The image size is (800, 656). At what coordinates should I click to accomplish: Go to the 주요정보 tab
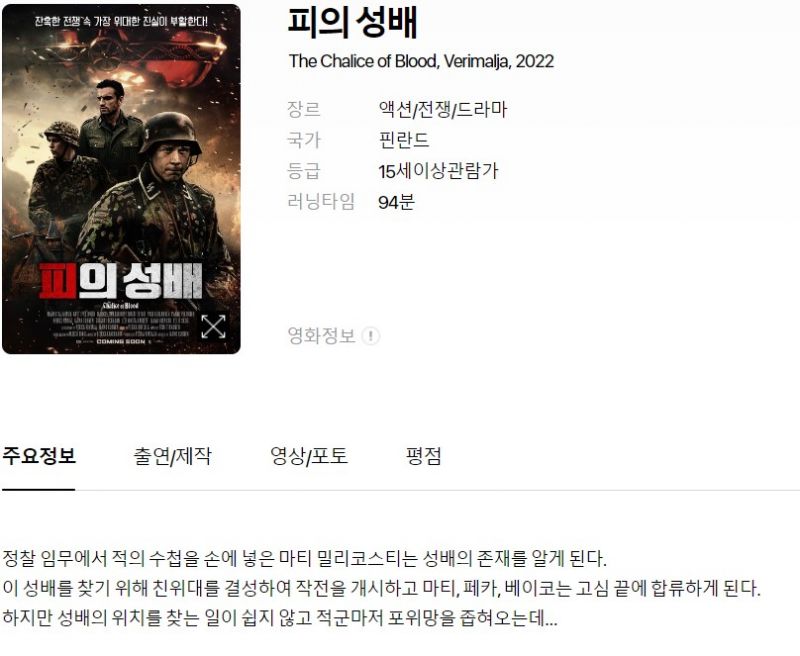(39, 456)
